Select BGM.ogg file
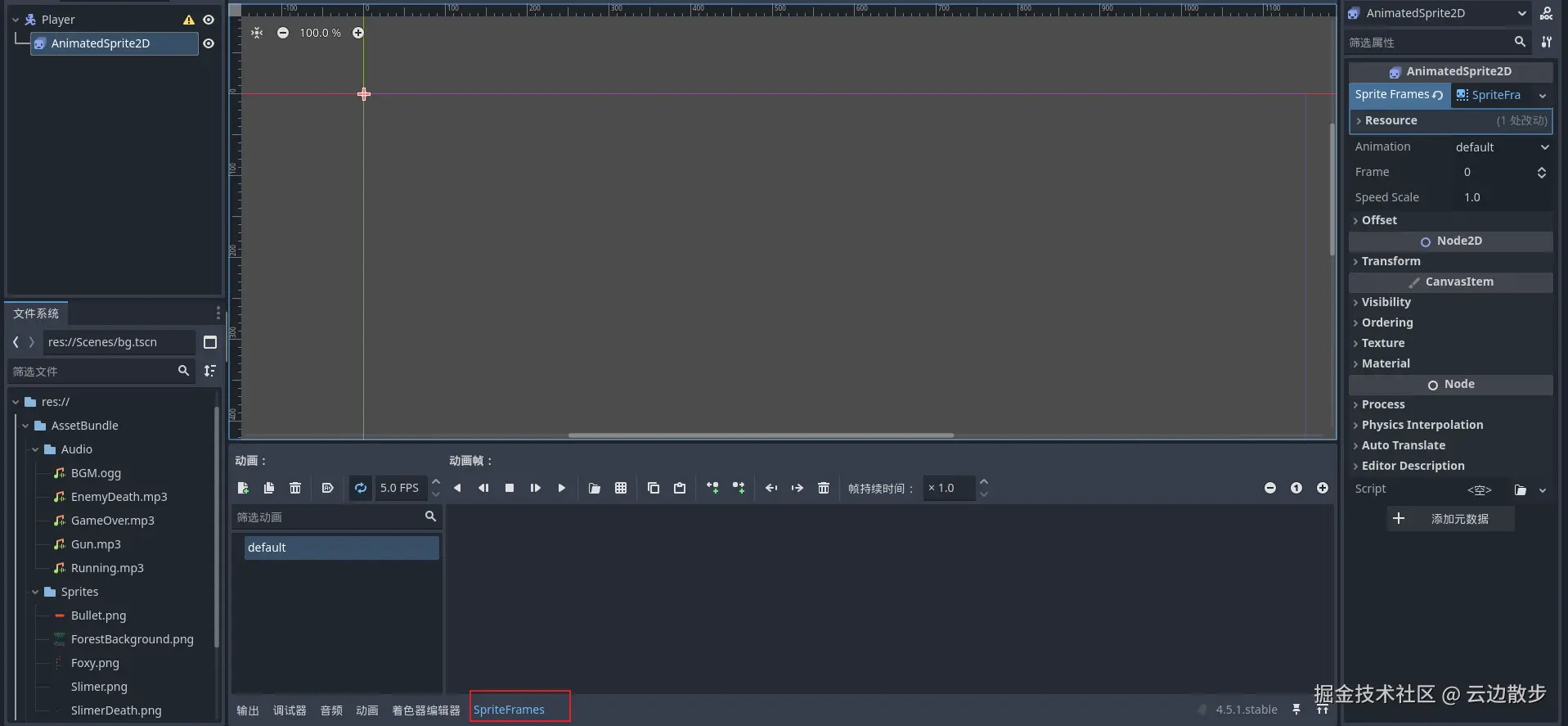This screenshot has width=1568, height=726. tap(96, 473)
